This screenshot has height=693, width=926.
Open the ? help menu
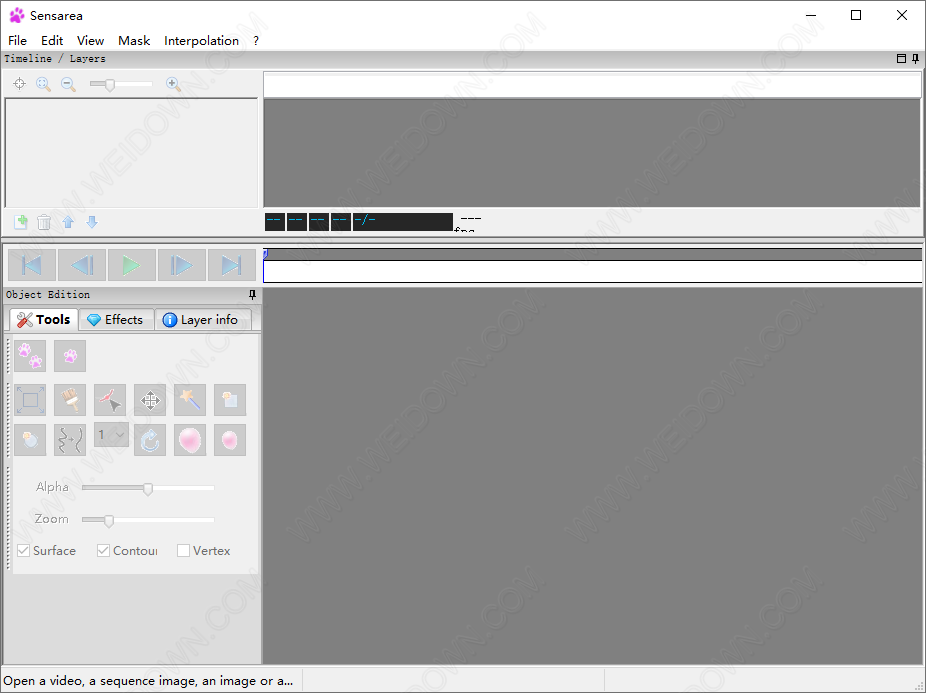click(x=256, y=41)
